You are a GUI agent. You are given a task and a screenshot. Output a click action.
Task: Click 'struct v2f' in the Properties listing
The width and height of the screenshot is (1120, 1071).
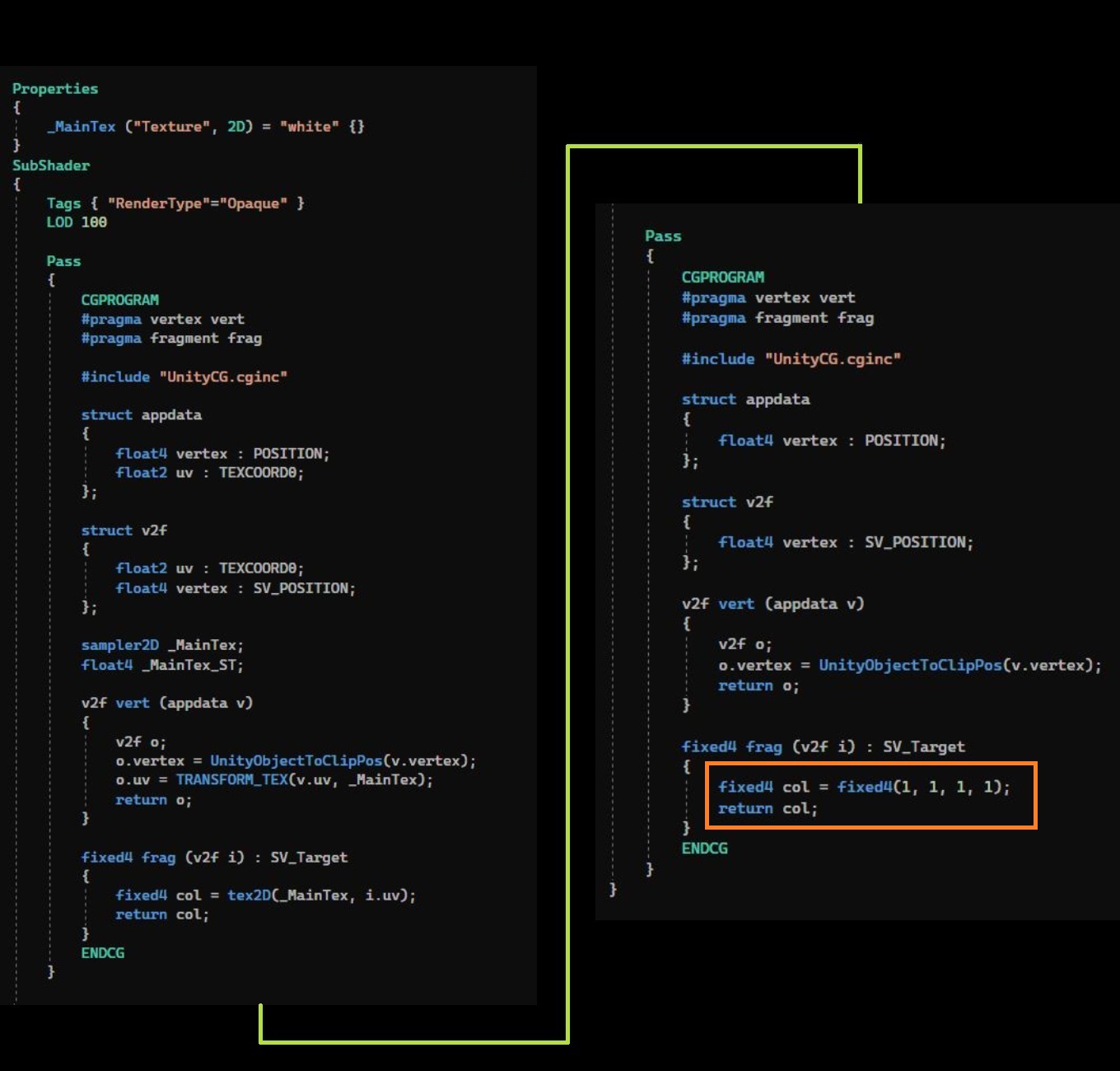(x=124, y=530)
